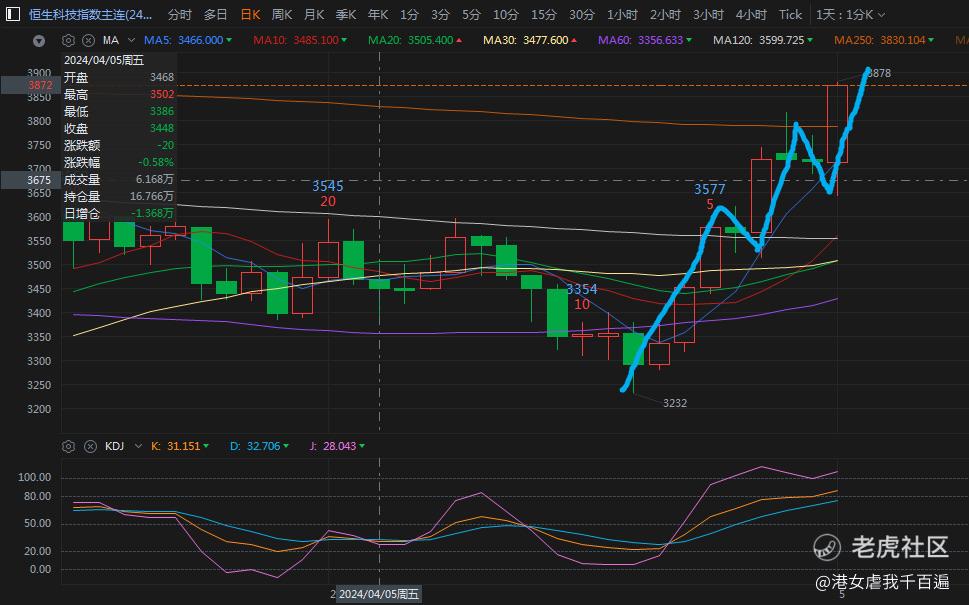Image resolution: width=969 pixels, height=605 pixels.
Task: Select the 4小时 interval tab
Action: pyautogui.click(x=751, y=14)
